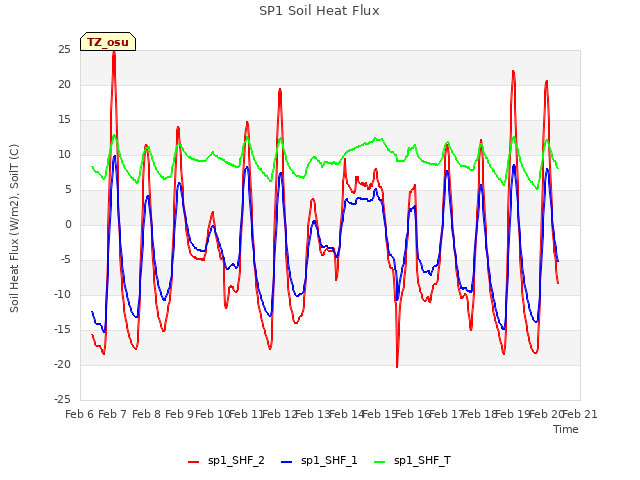Toggle the sp1_SHF_2 legend entry

pyautogui.click(x=226, y=461)
